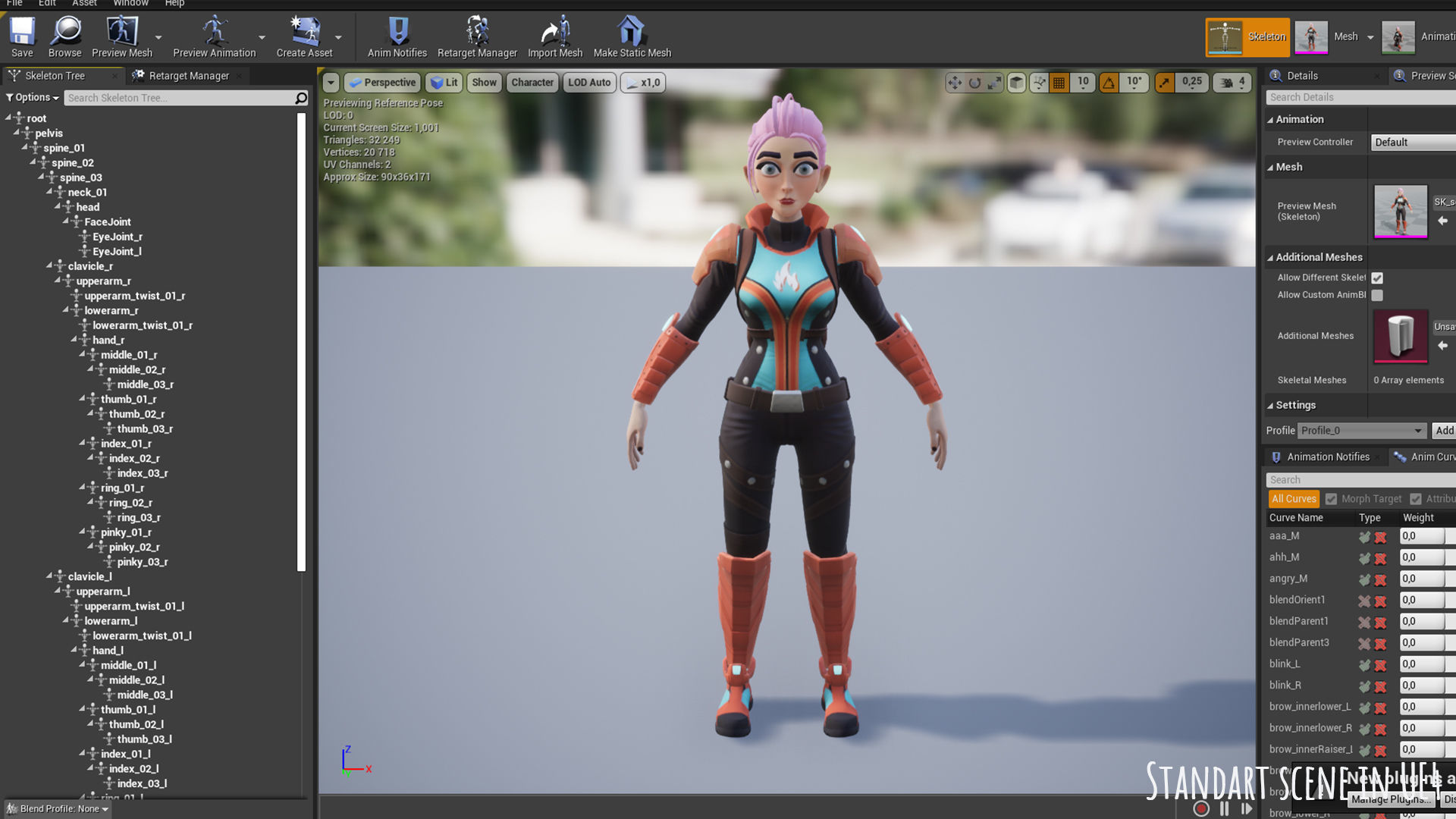
Task: Click the coordinate system cube icon
Action: (x=1017, y=82)
